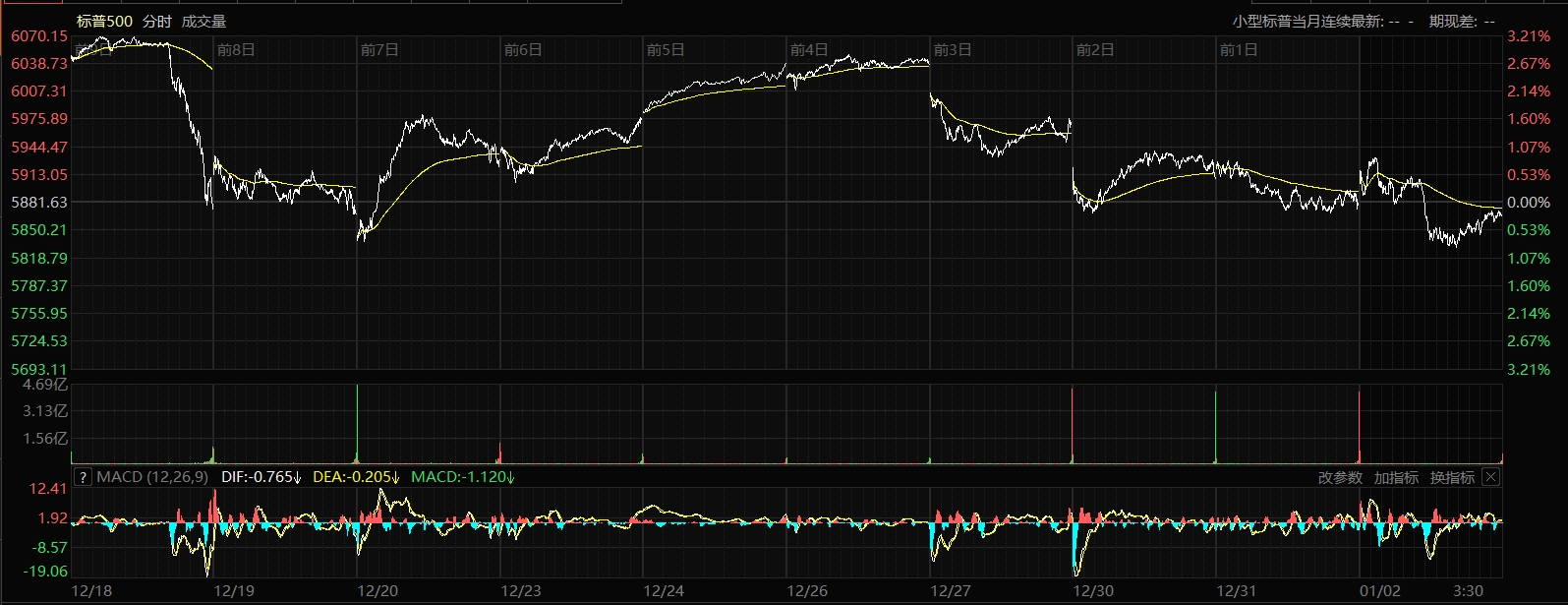
Task: Click the MACD (12,26,9) indicator name
Action: 152,477
